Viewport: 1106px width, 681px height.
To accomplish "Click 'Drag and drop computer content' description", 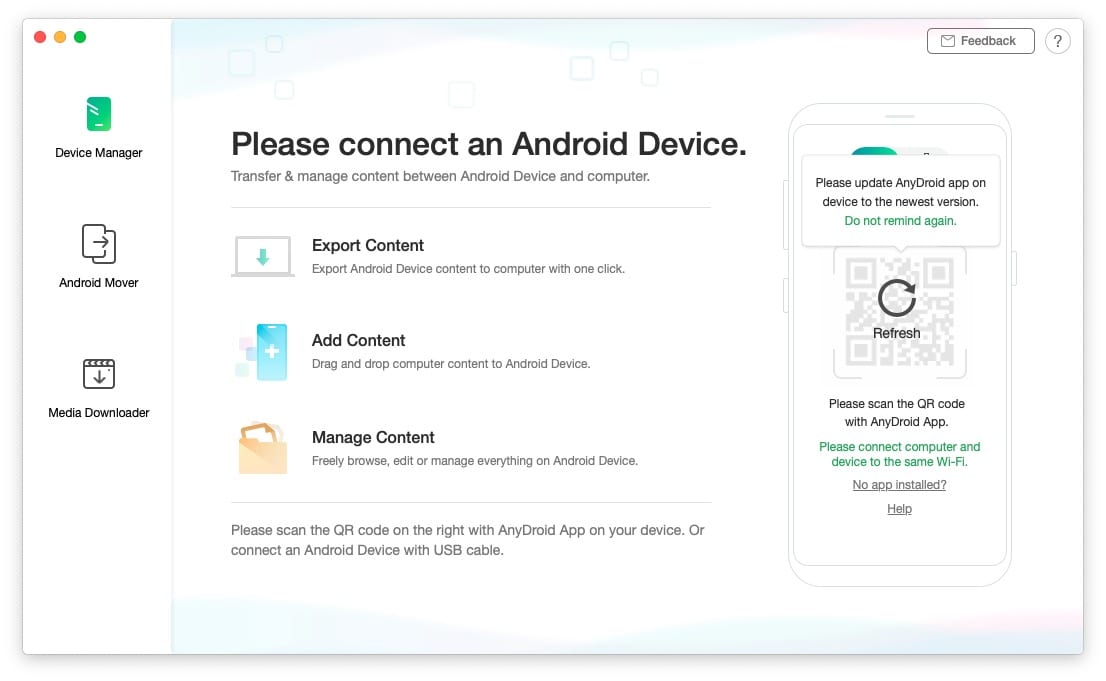I will (451, 364).
